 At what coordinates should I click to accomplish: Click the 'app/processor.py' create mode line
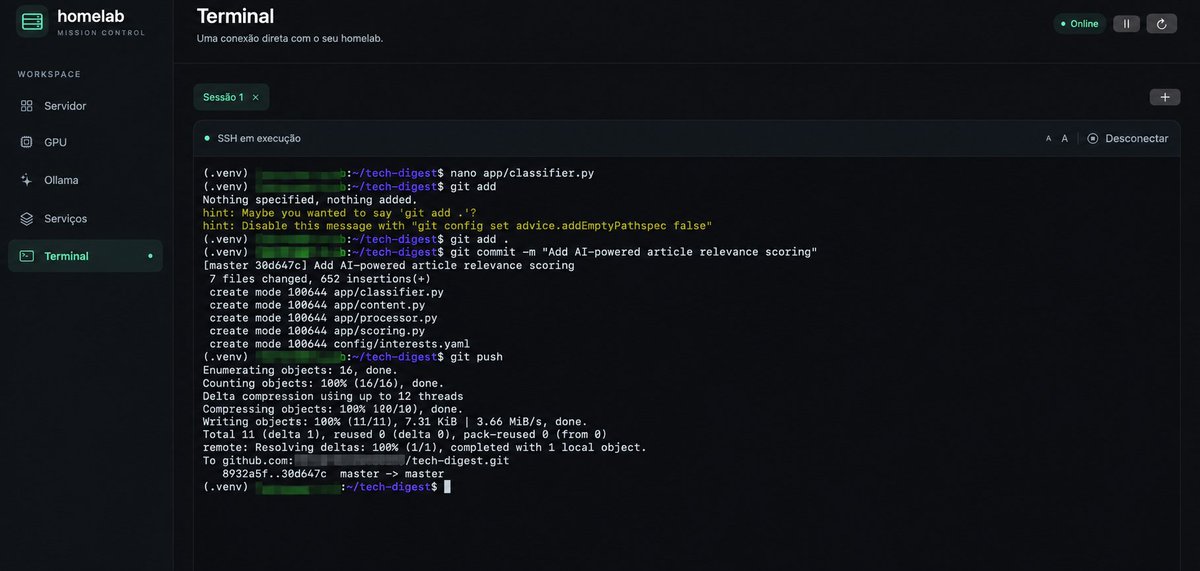pyautogui.click(x=323, y=317)
